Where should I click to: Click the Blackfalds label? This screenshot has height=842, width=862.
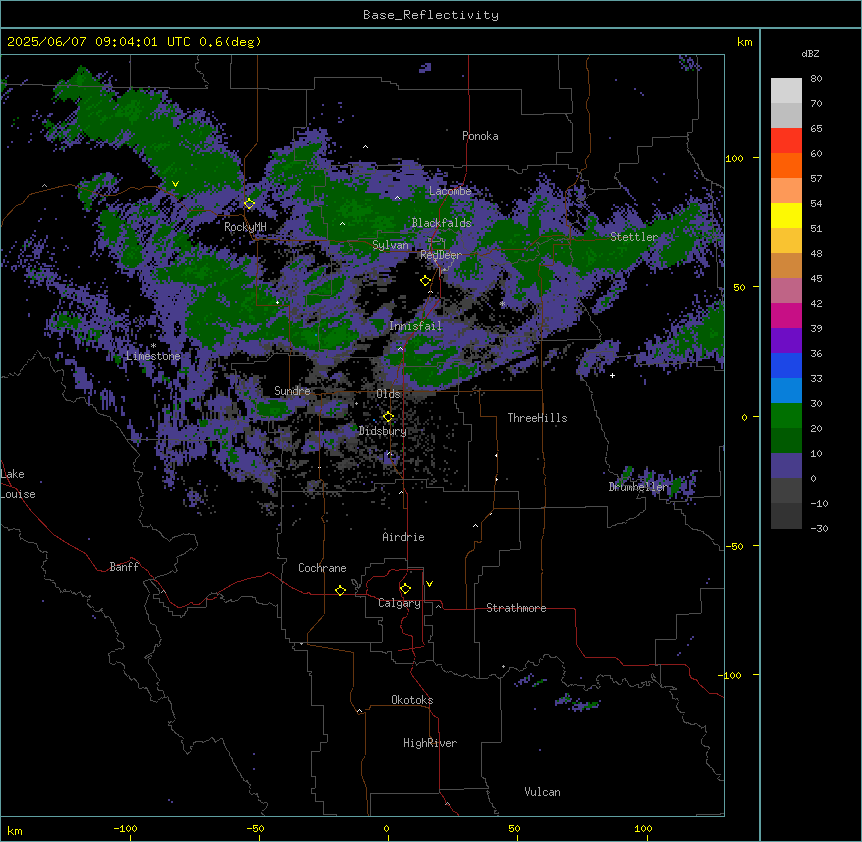point(441,223)
